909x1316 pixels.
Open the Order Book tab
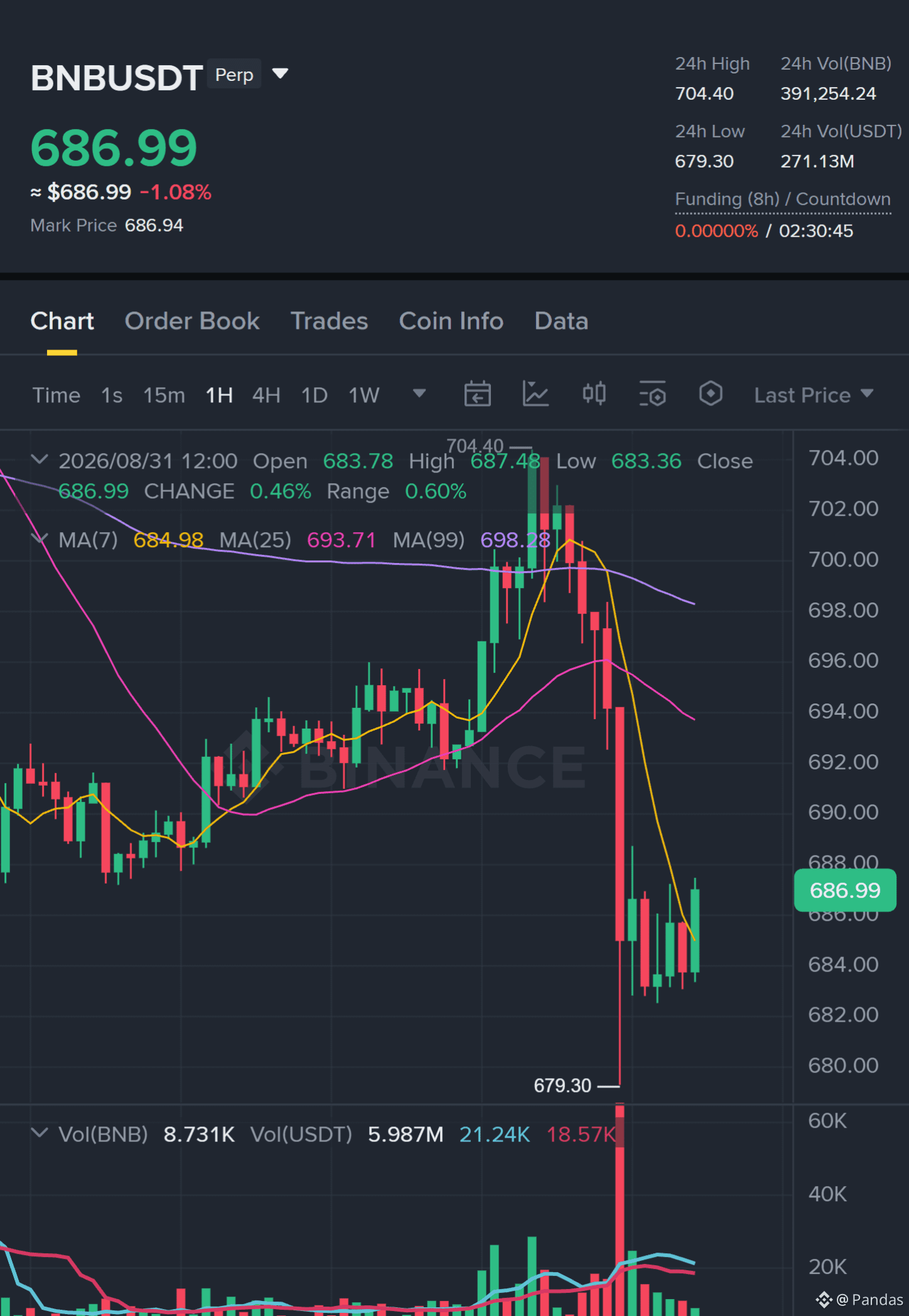(x=192, y=321)
